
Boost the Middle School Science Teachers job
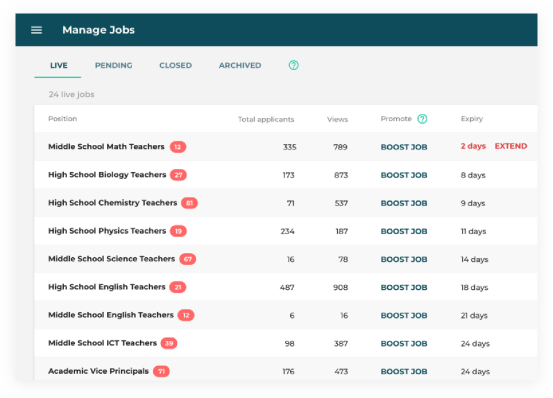404,259
